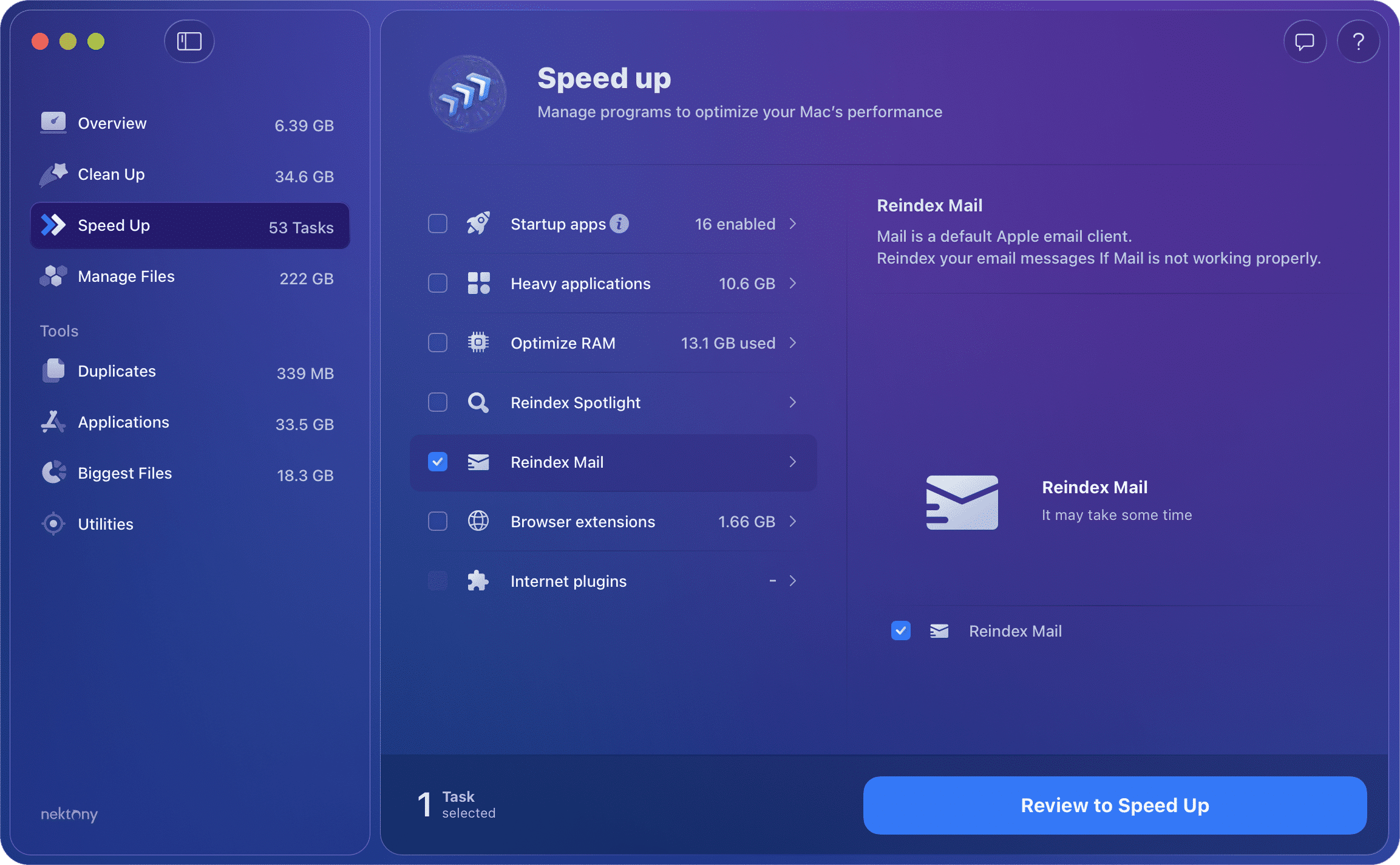Open the Utilities section
The width and height of the screenshot is (1400, 865).
click(106, 524)
